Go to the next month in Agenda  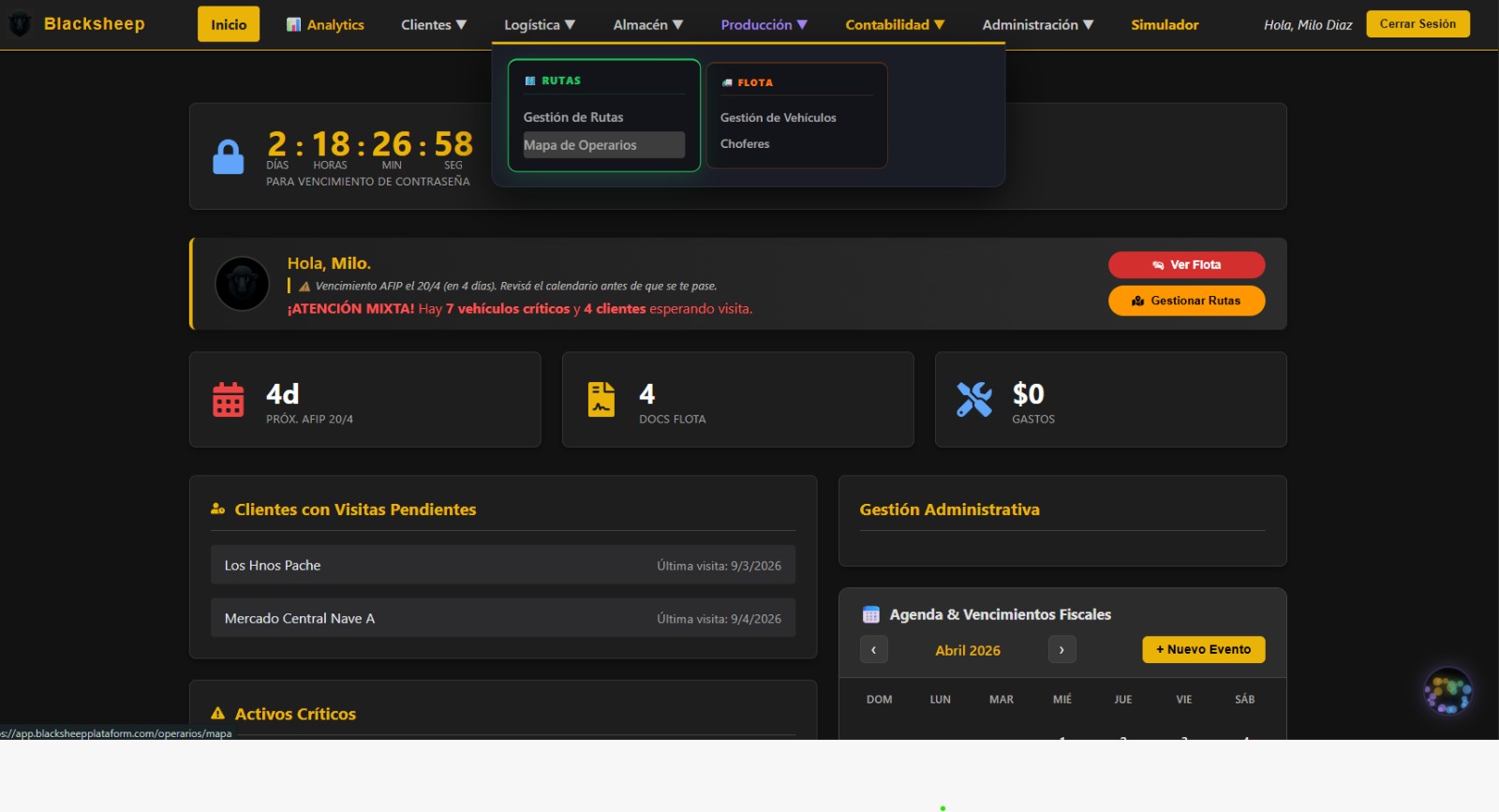[x=1061, y=650]
